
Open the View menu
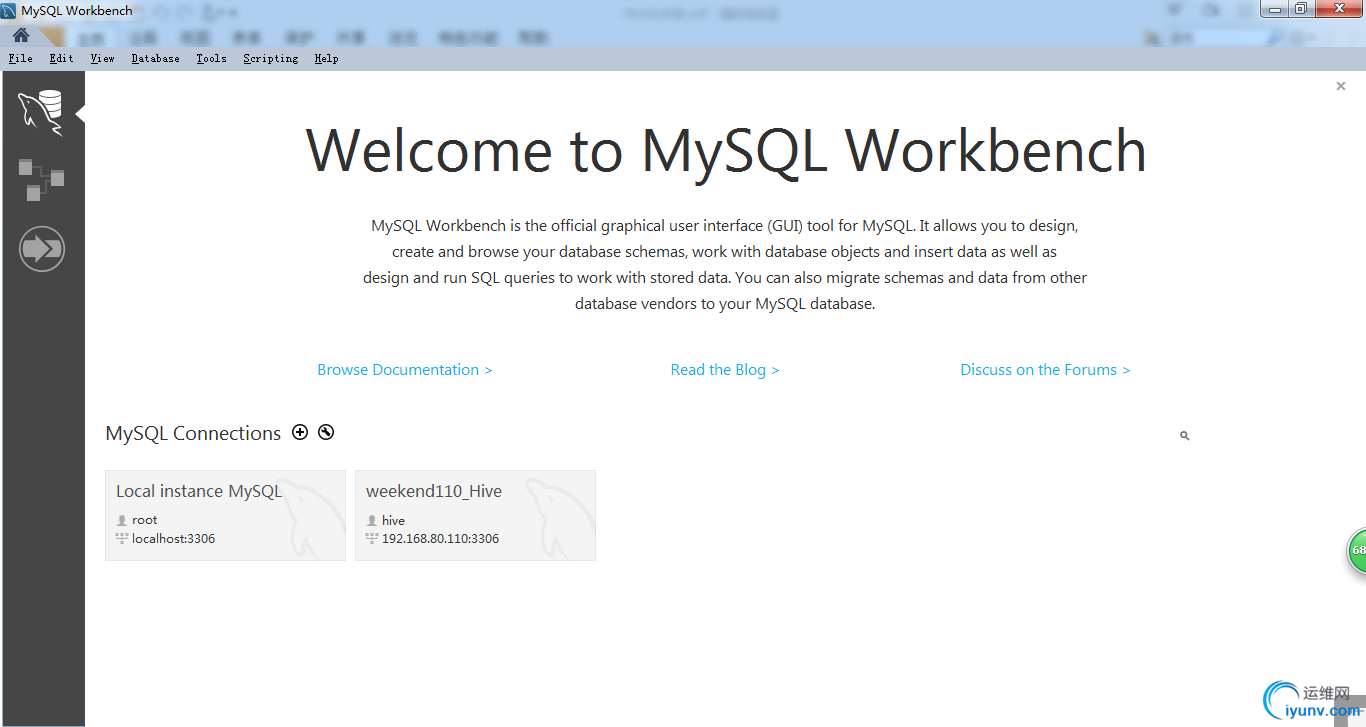coord(103,59)
